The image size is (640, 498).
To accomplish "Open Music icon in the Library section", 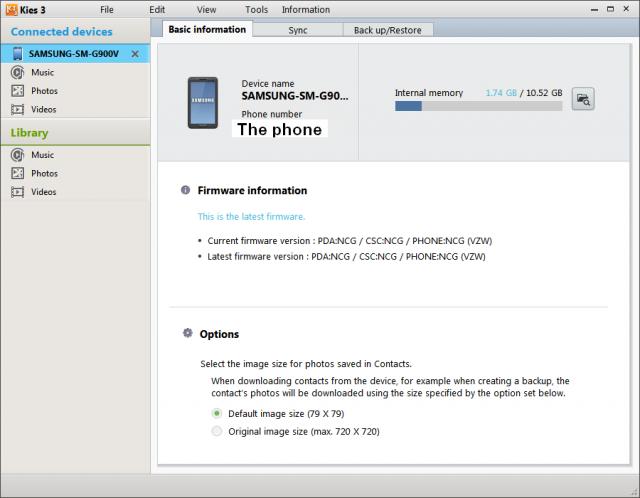I will 17,155.
